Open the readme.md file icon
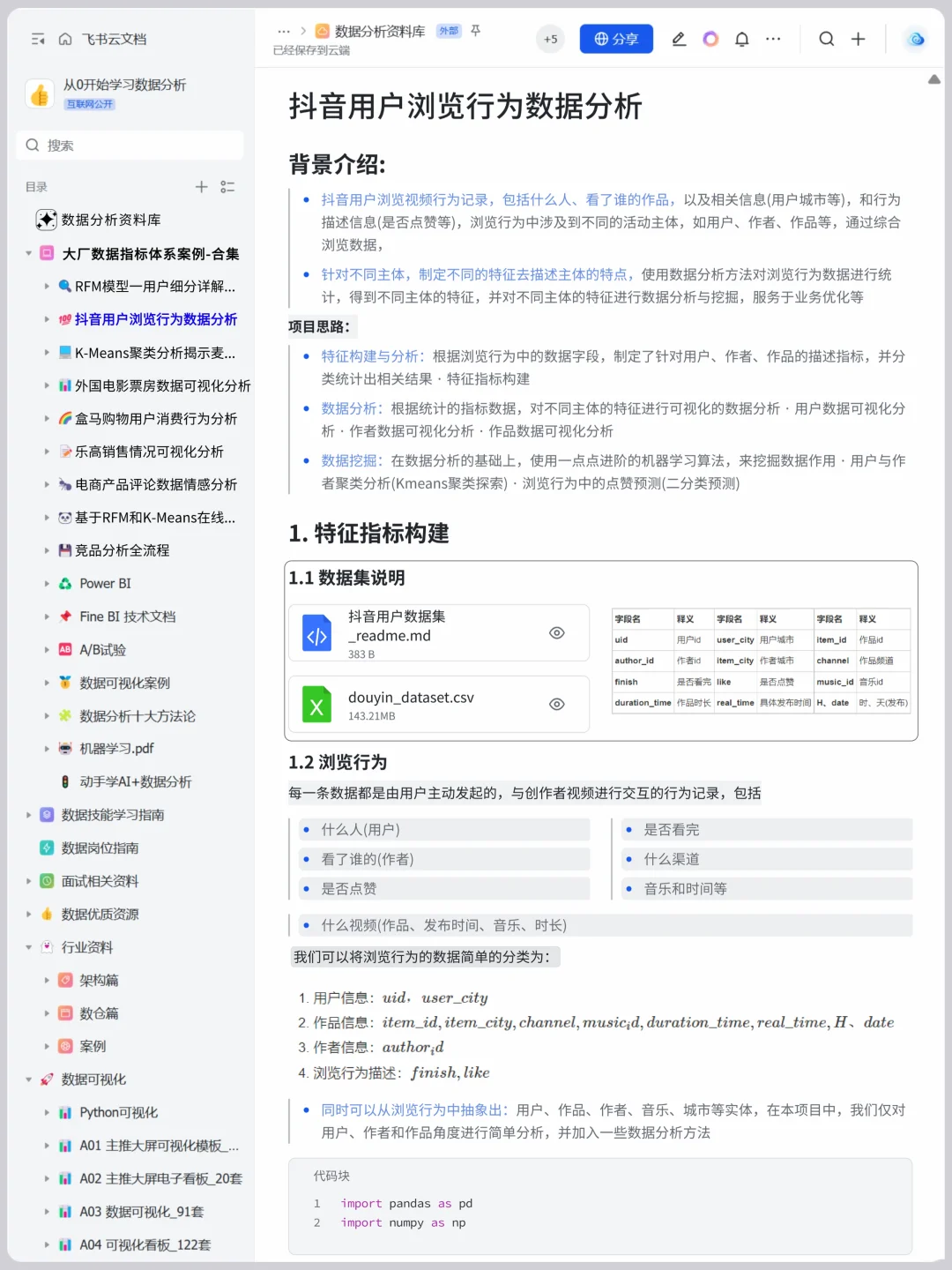 coord(317,633)
